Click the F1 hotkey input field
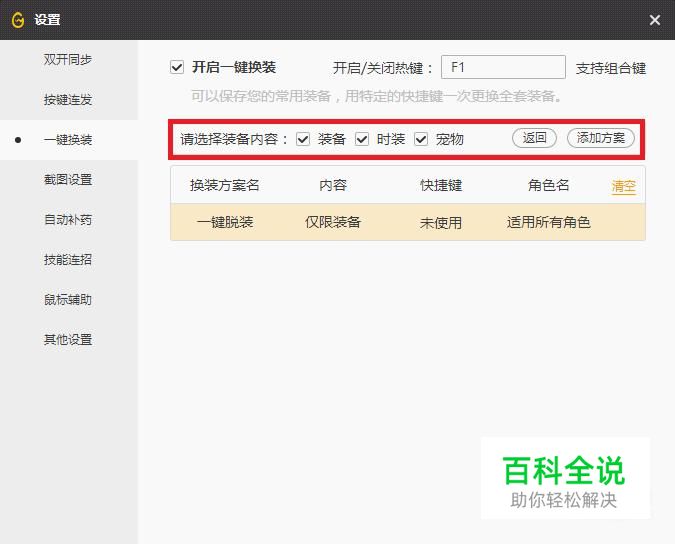The width and height of the screenshot is (675, 544). [x=503, y=67]
